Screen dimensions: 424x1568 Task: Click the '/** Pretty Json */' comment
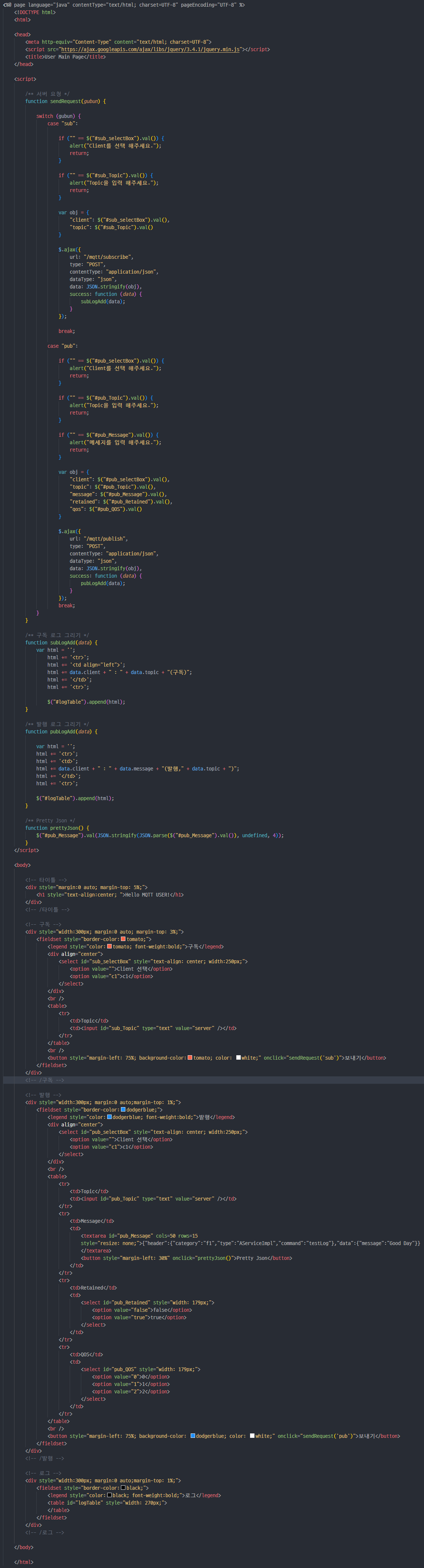click(x=50, y=821)
